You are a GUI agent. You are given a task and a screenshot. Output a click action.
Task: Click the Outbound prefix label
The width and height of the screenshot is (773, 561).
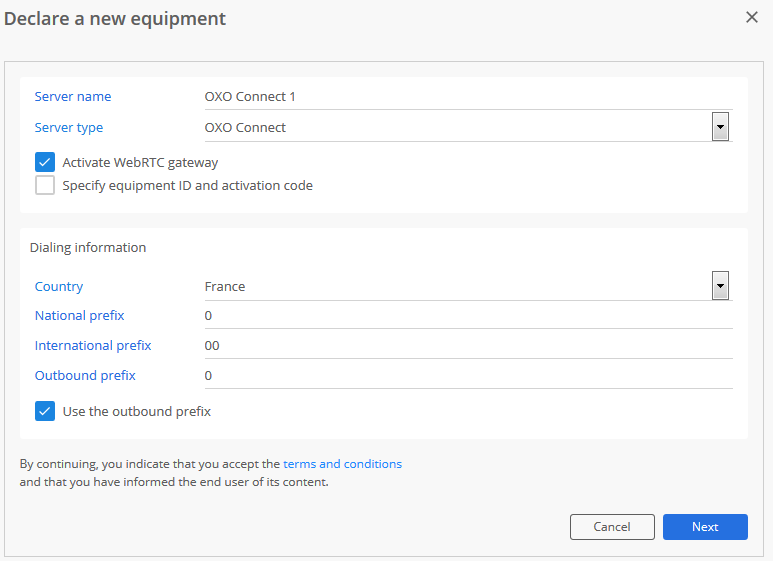point(85,376)
